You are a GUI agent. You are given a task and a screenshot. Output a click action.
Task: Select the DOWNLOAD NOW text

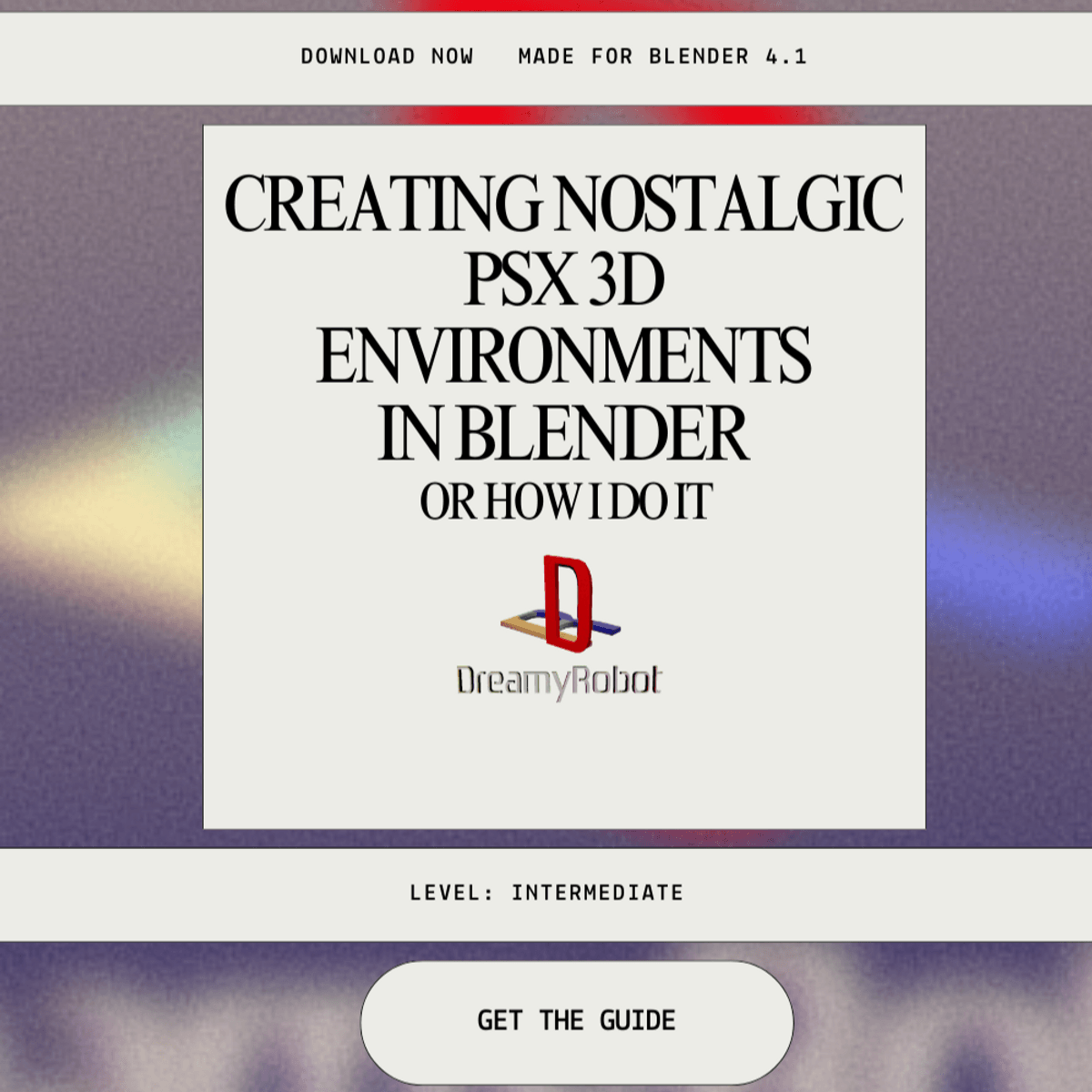[387, 56]
